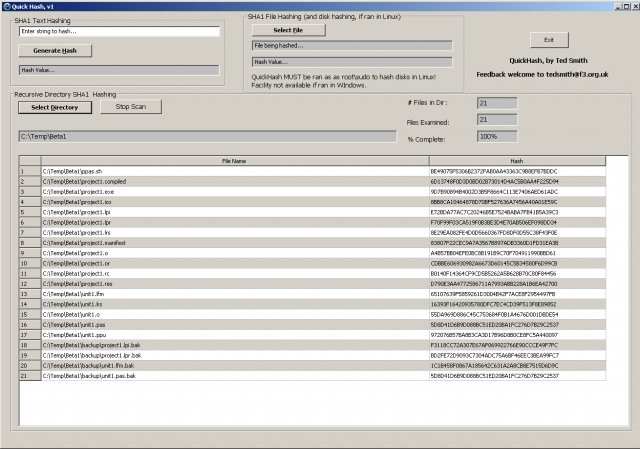
Task: Select the backup project1.lpr.bak file cell
Action: pyautogui.click(x=235, y=355)
